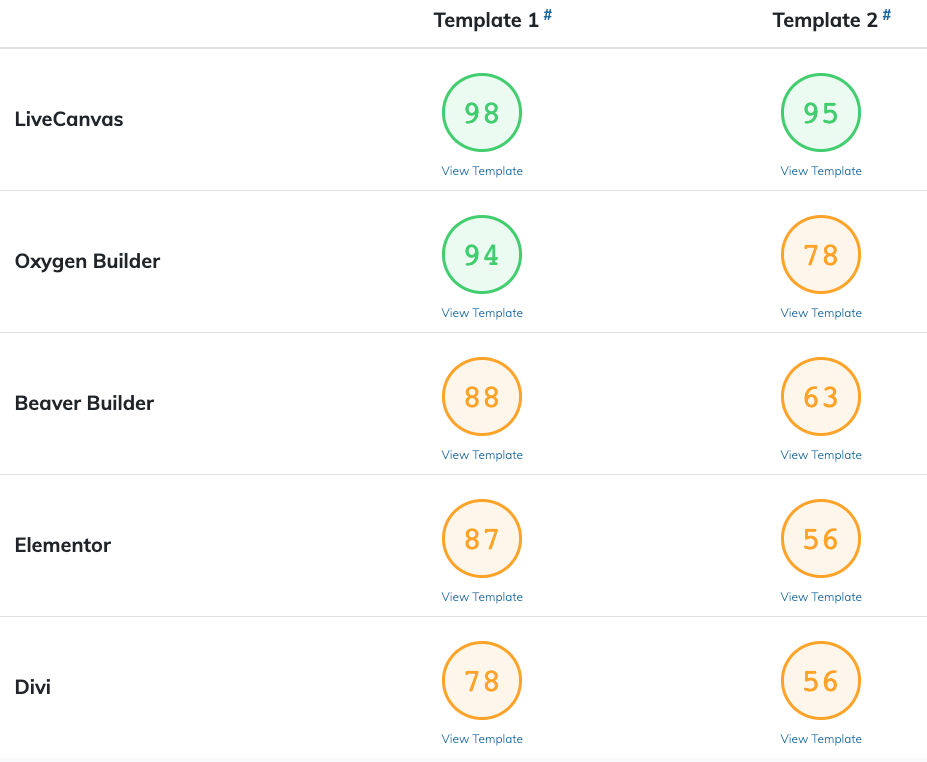Click Oxygen Builder Template 1 score 94

[482, 254]
